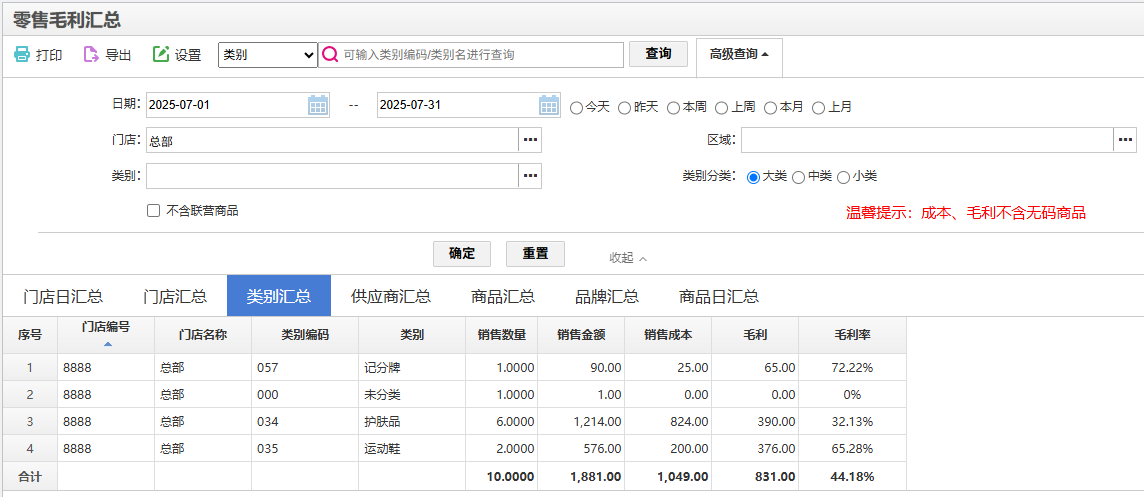Click the 合计 totals row label
1144x497 pixels.
tap(30, 477)
